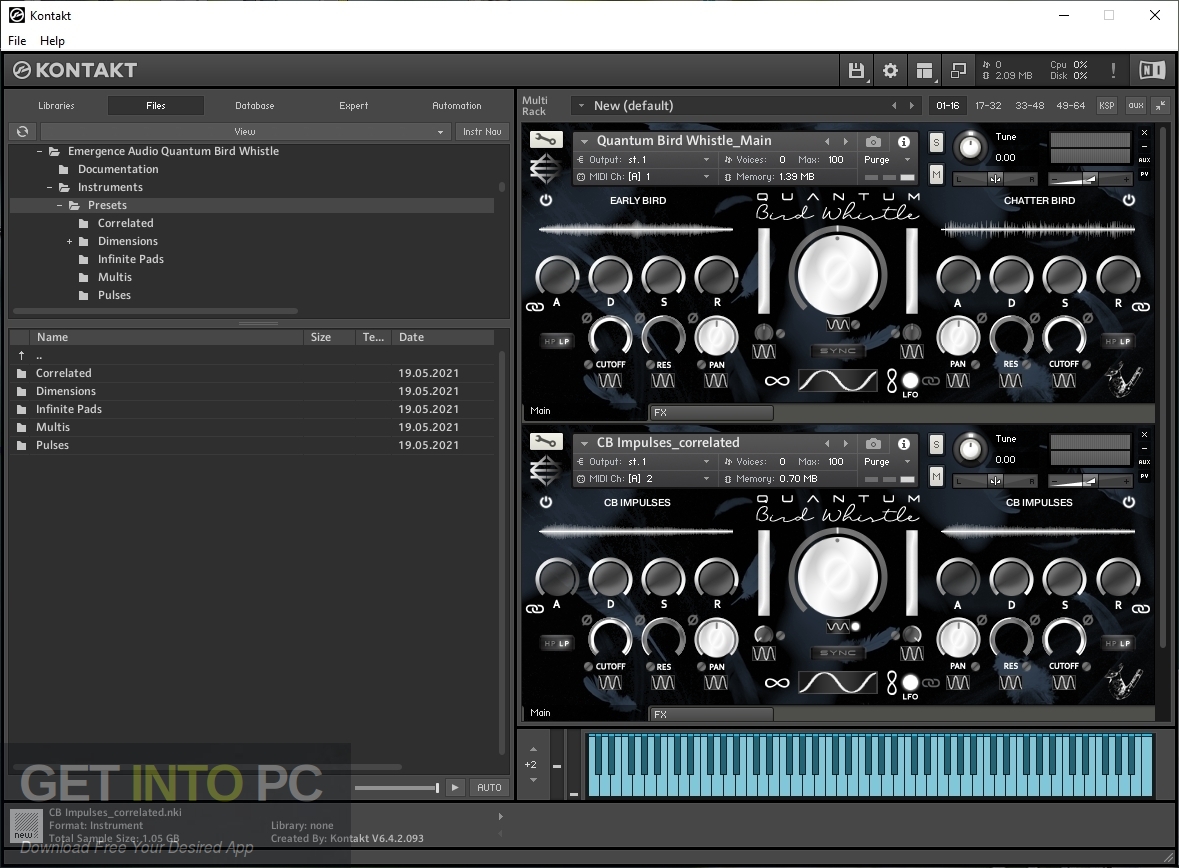Switch to the Automation tab

click(x=456, y=106)
